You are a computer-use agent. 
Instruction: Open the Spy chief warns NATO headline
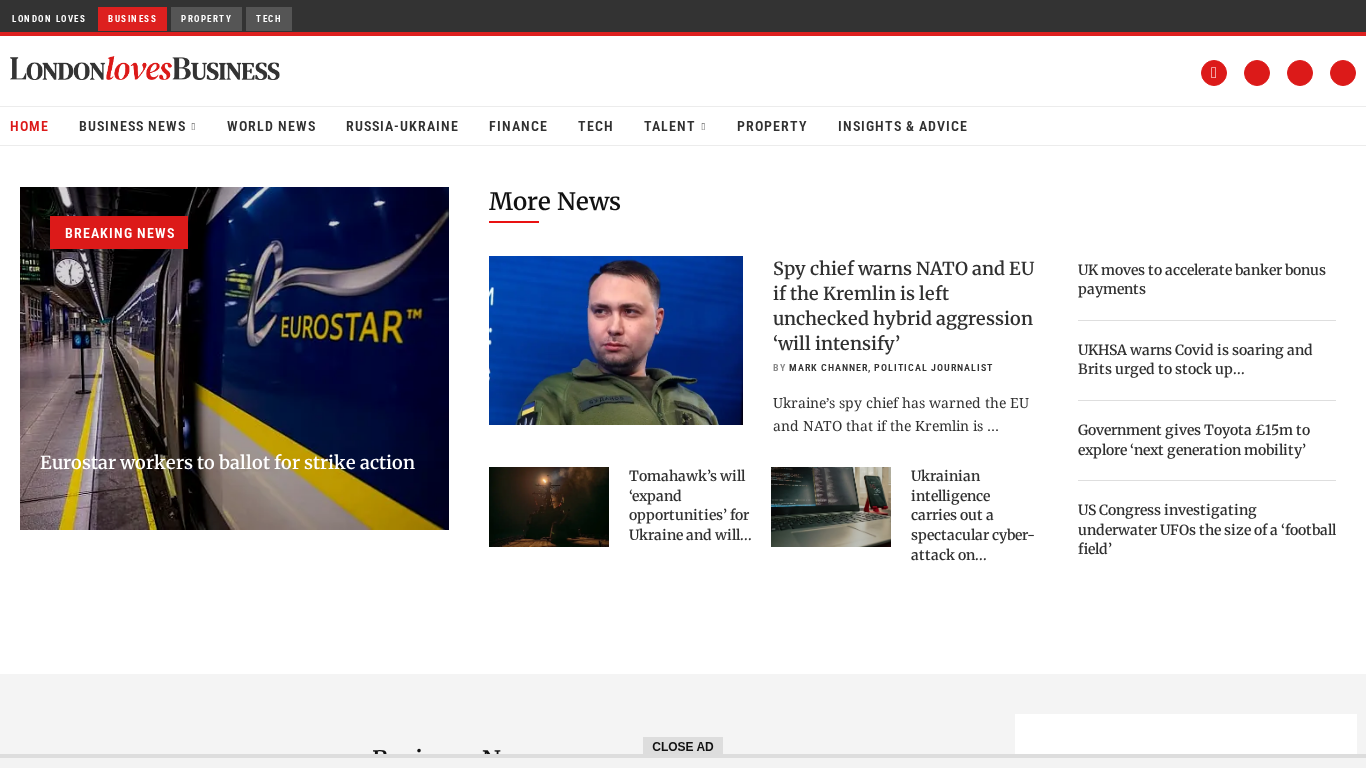[x=903, y=306]
